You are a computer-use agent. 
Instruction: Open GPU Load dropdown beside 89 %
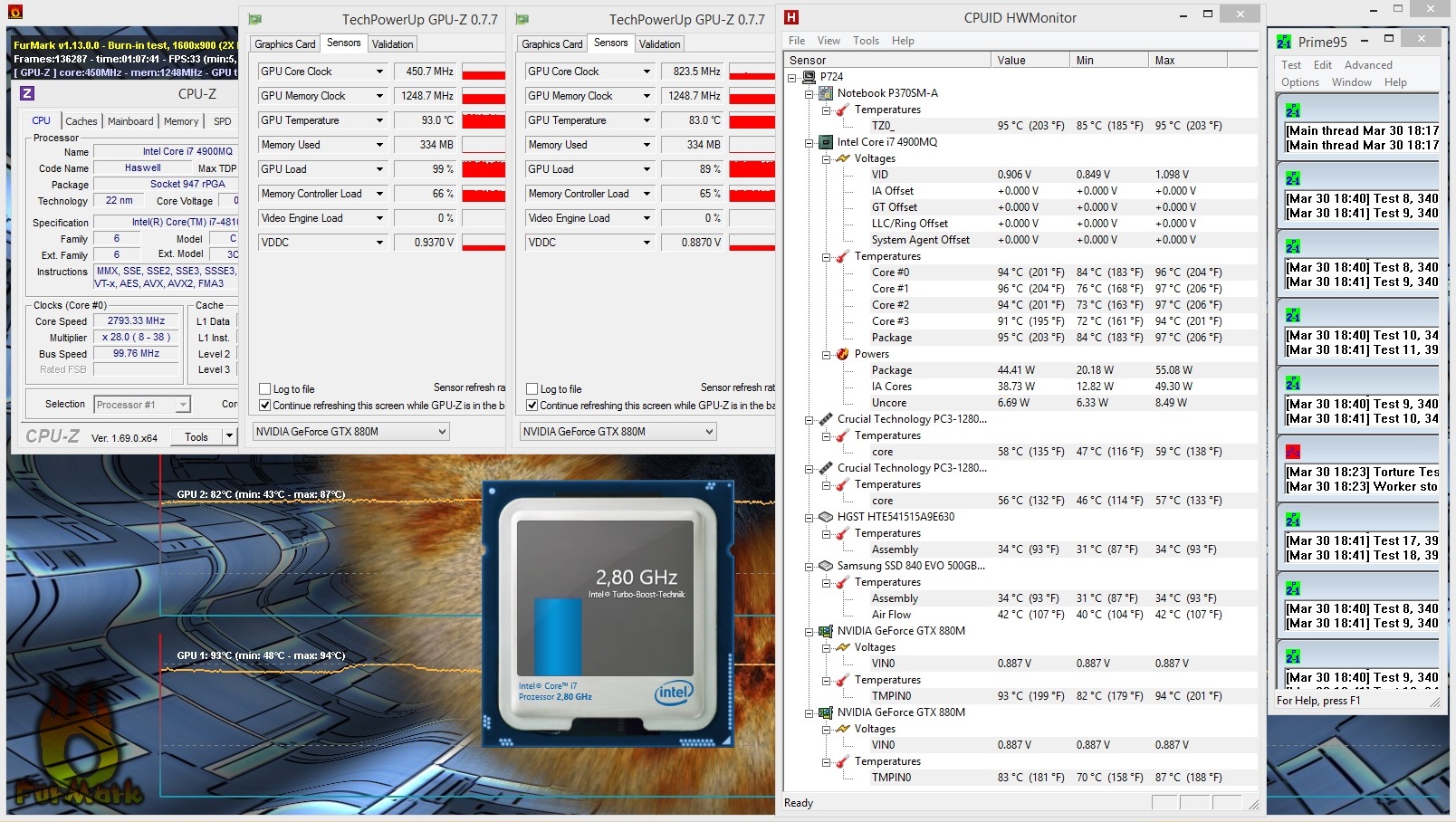(x=647, y=169)
